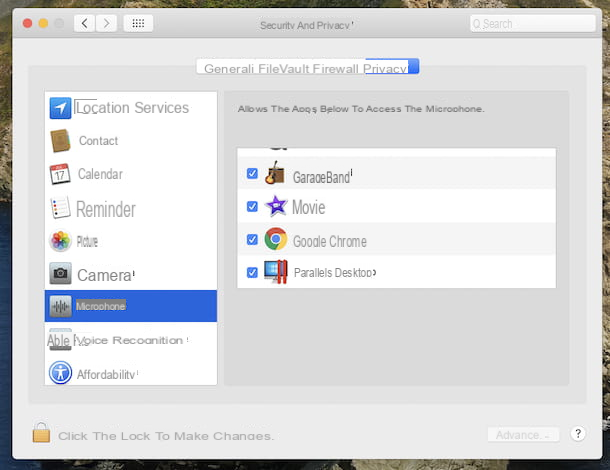
Task: Click the Parallels Desktop icon
Action: [x=276, y=272]
